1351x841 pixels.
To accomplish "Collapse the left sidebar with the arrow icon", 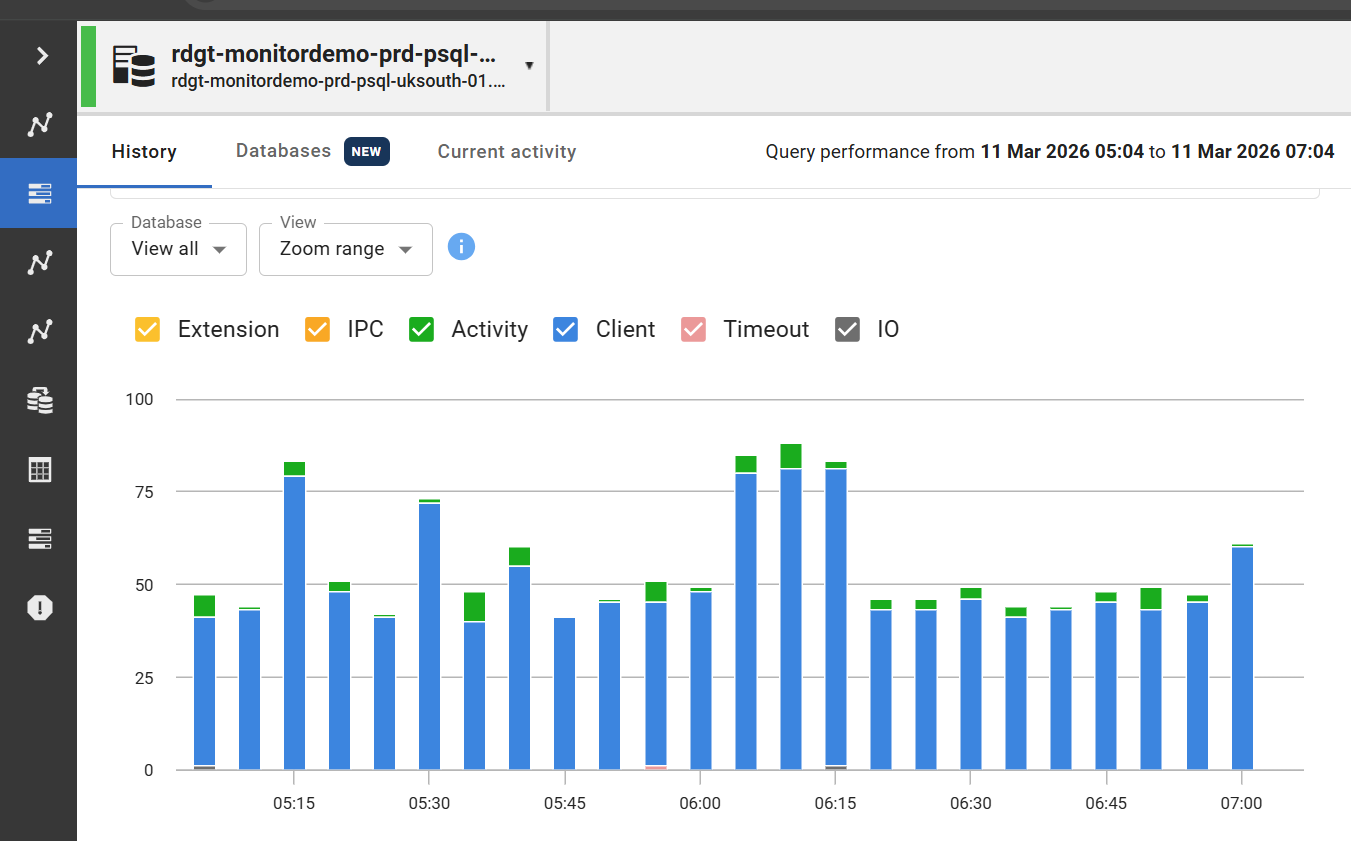I will (x=39, y=55).
